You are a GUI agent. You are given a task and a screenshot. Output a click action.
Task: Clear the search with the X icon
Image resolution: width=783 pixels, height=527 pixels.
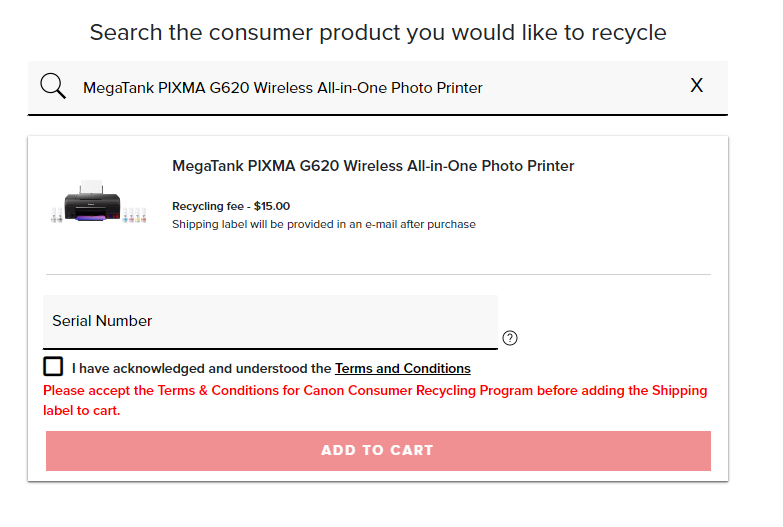[697, 86]
